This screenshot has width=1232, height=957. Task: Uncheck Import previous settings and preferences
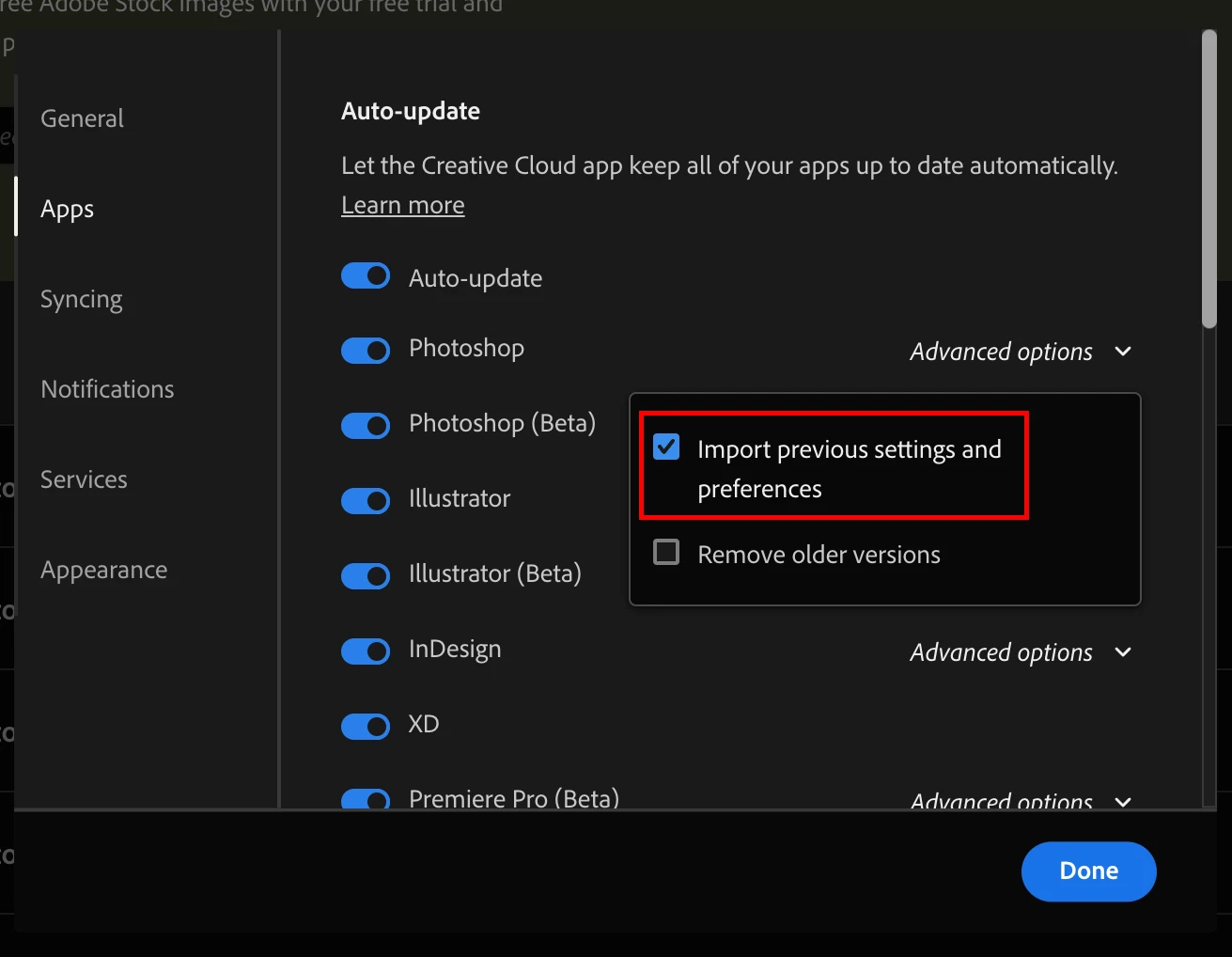(x=666, y=447)
